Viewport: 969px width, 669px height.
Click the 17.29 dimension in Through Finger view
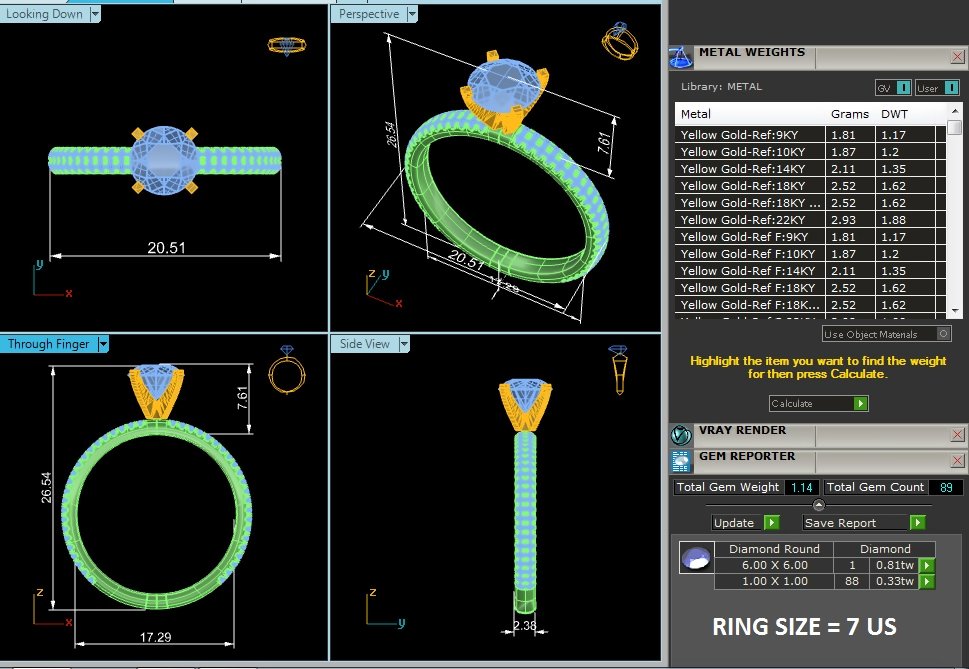155,637
